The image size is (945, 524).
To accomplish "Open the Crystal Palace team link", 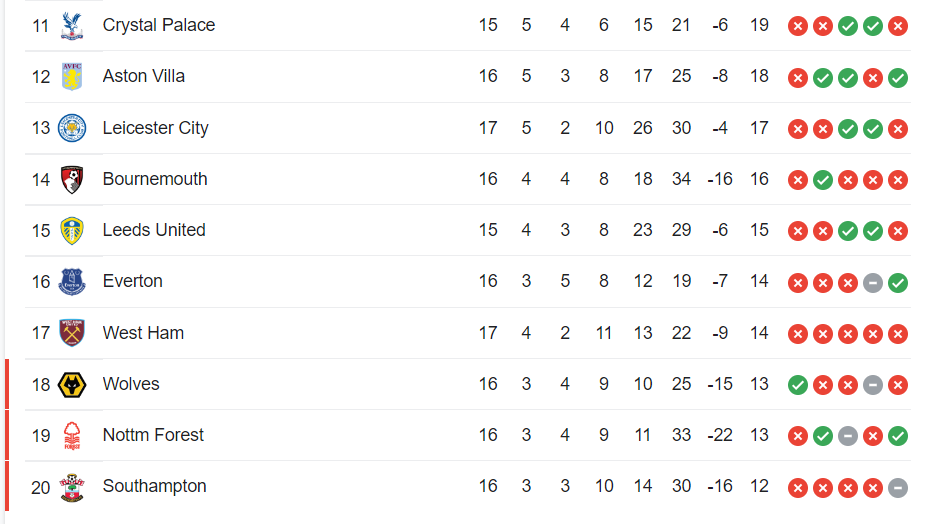I will [159, 25].
